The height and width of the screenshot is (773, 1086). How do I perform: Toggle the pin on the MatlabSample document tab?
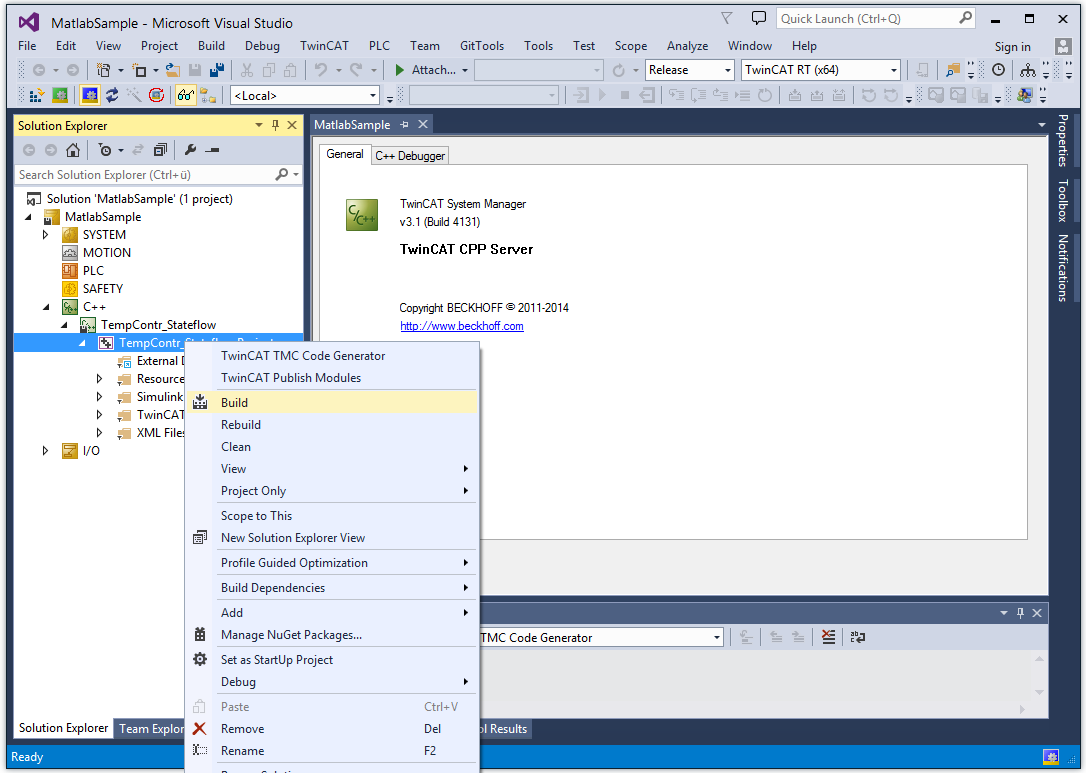pos(404,125)
